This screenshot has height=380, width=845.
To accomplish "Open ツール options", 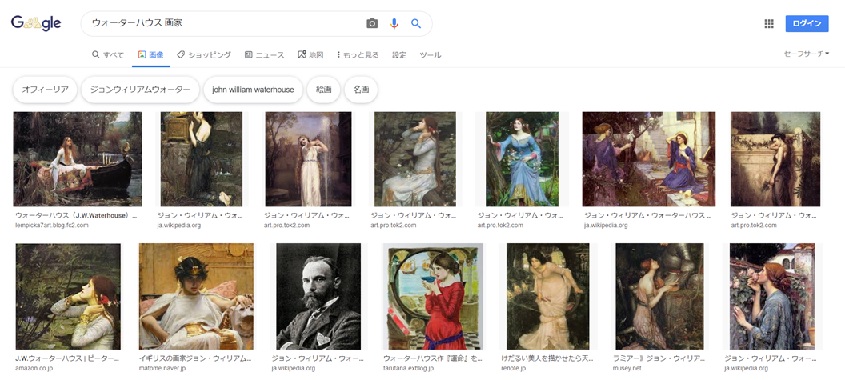I will 430,54.
